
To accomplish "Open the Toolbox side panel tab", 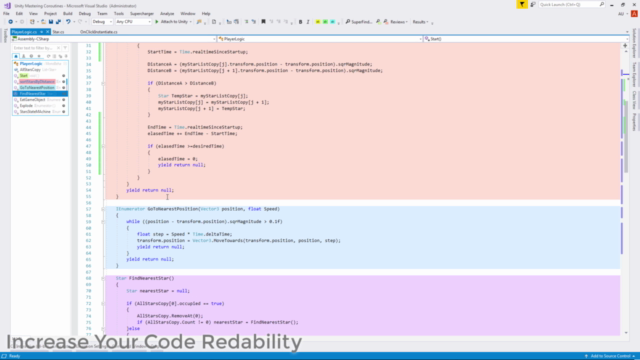I will (x=5, y=36).
